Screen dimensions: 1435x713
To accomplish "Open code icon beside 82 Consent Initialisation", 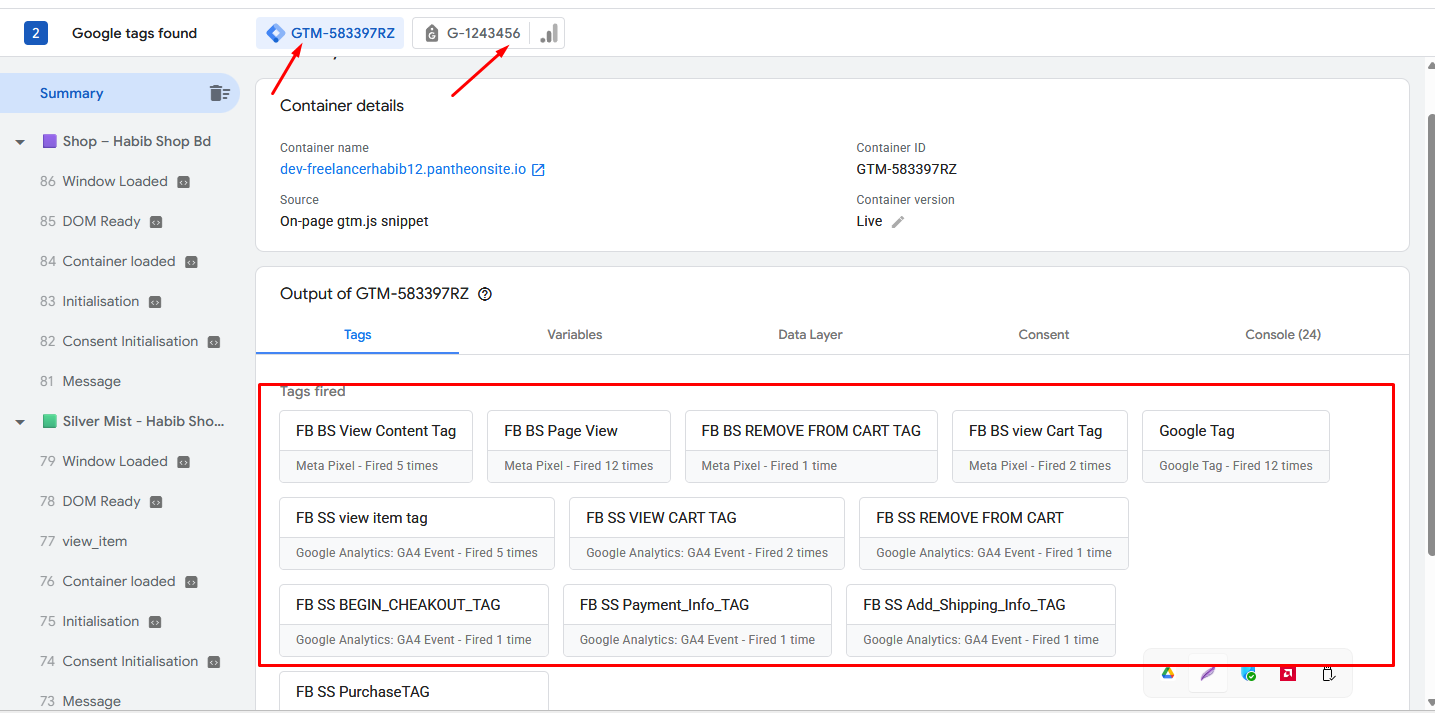I will (x=213, y=342).
